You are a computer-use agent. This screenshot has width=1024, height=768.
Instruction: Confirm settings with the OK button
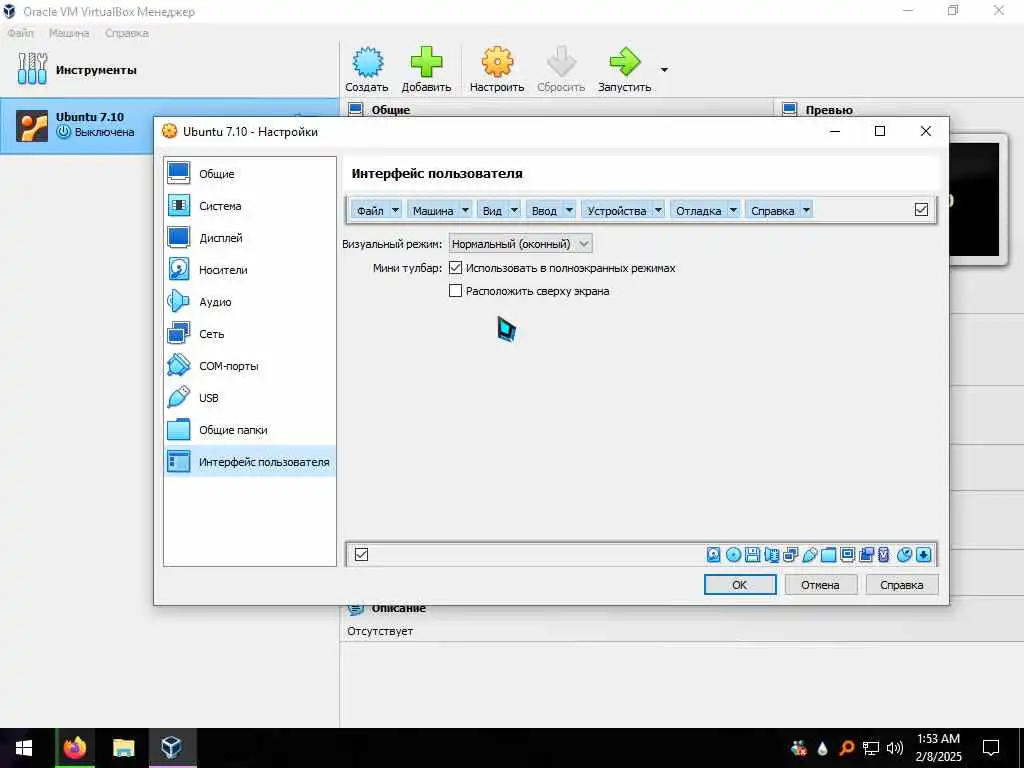tap(740, 584)
